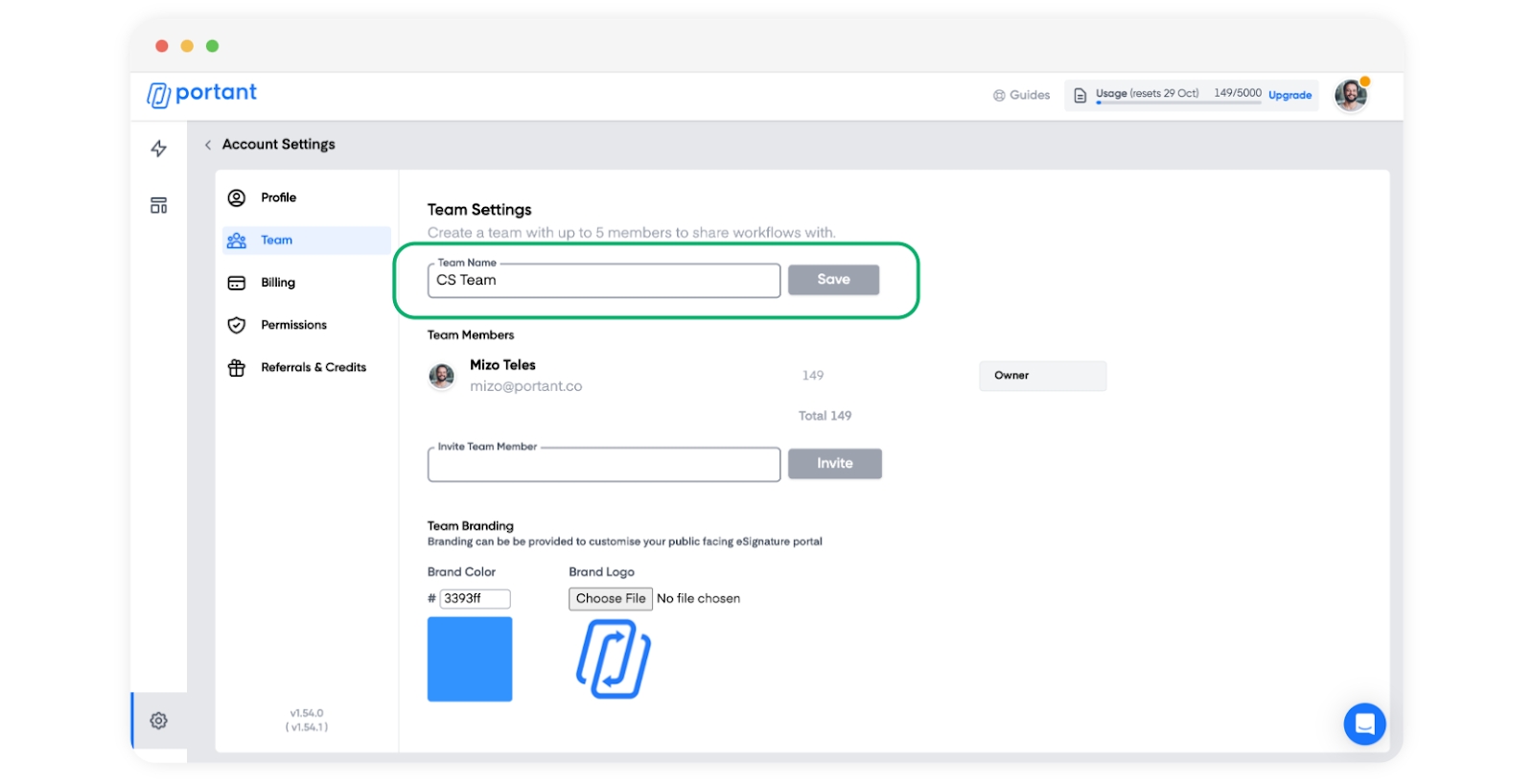Open the chat support bubble
The image size is (1534, 784).
1364,725
